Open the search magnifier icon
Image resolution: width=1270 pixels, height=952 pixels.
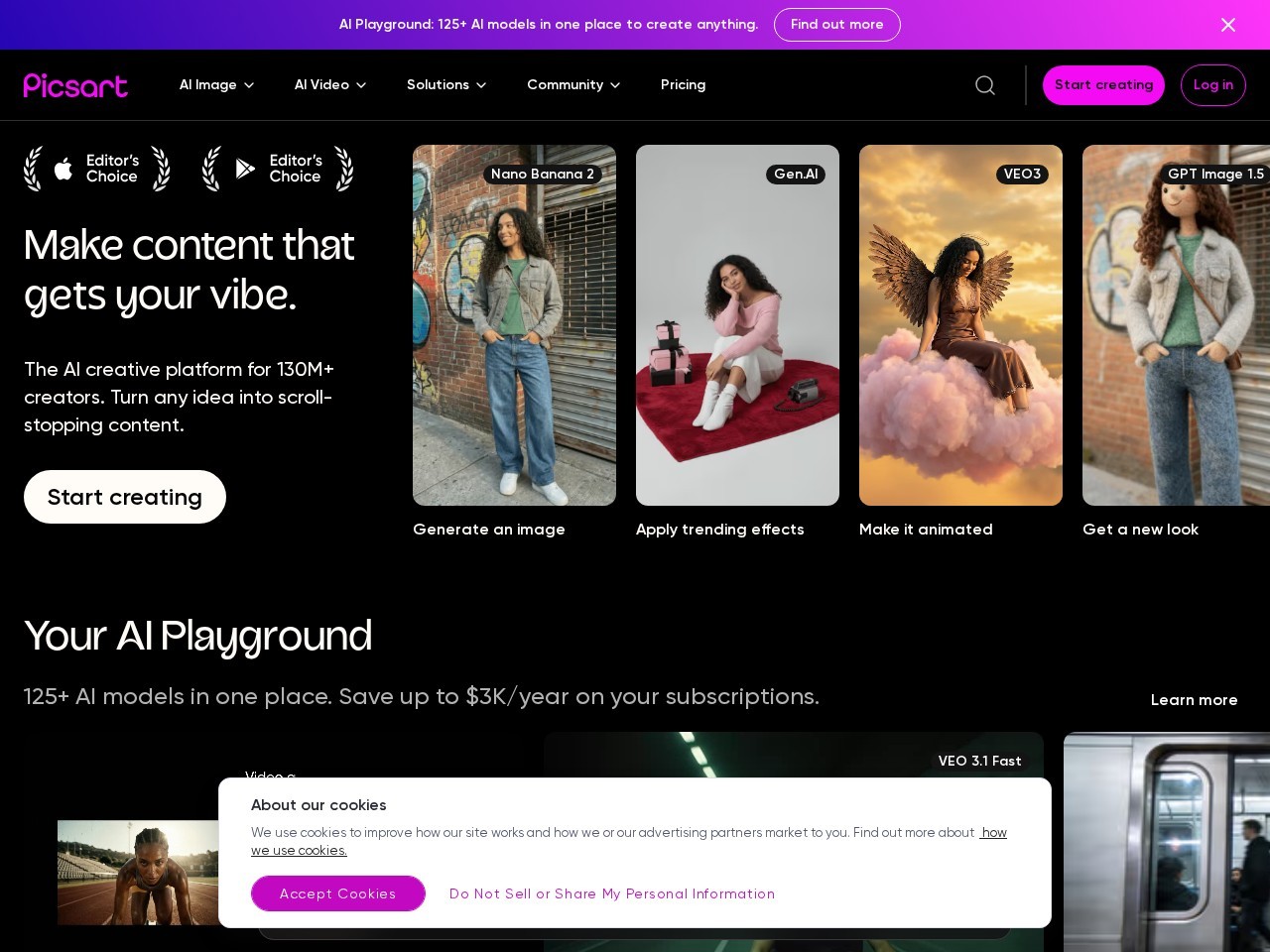coord(984,85)
